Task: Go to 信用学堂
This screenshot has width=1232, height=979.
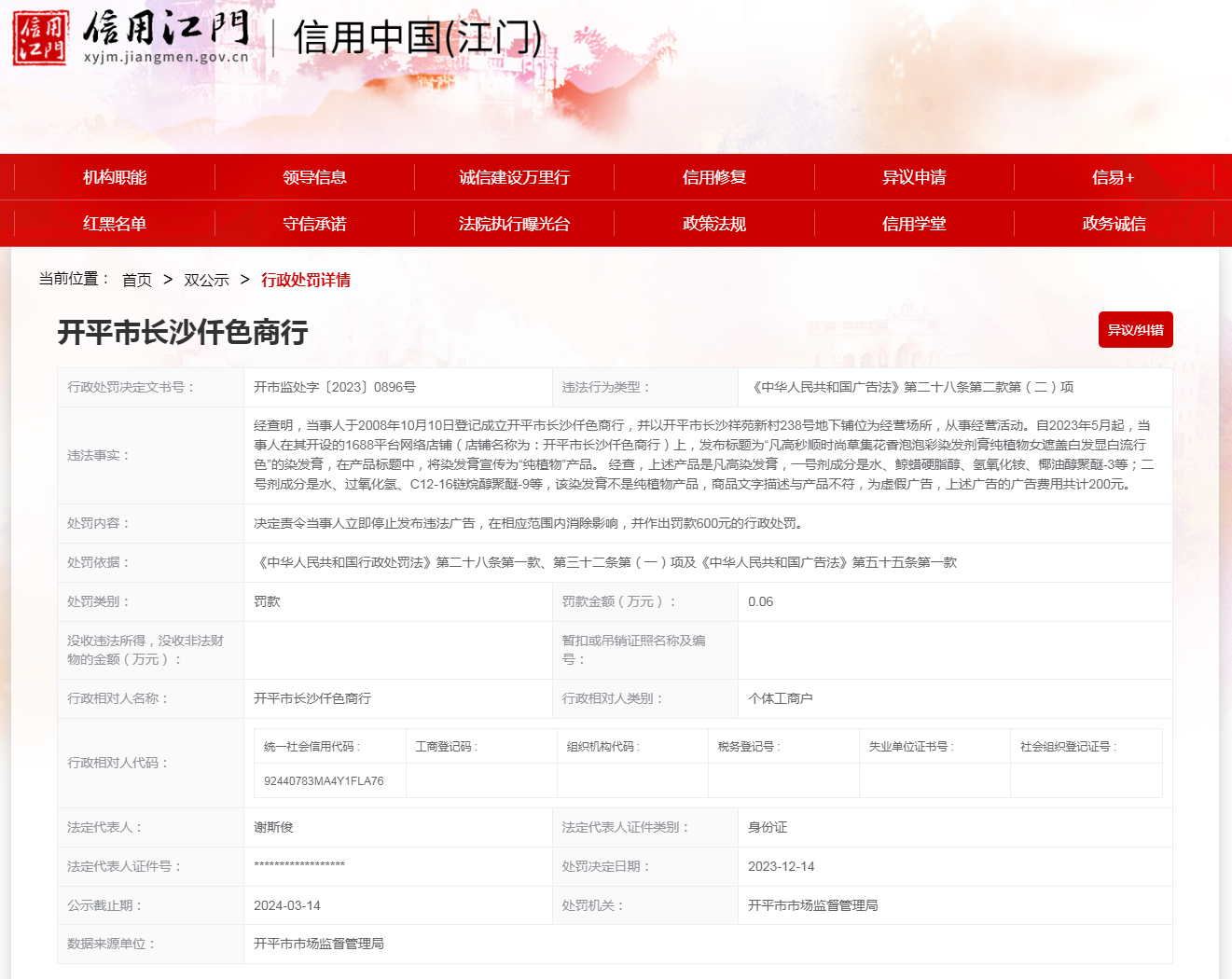Action: [914, 224]
